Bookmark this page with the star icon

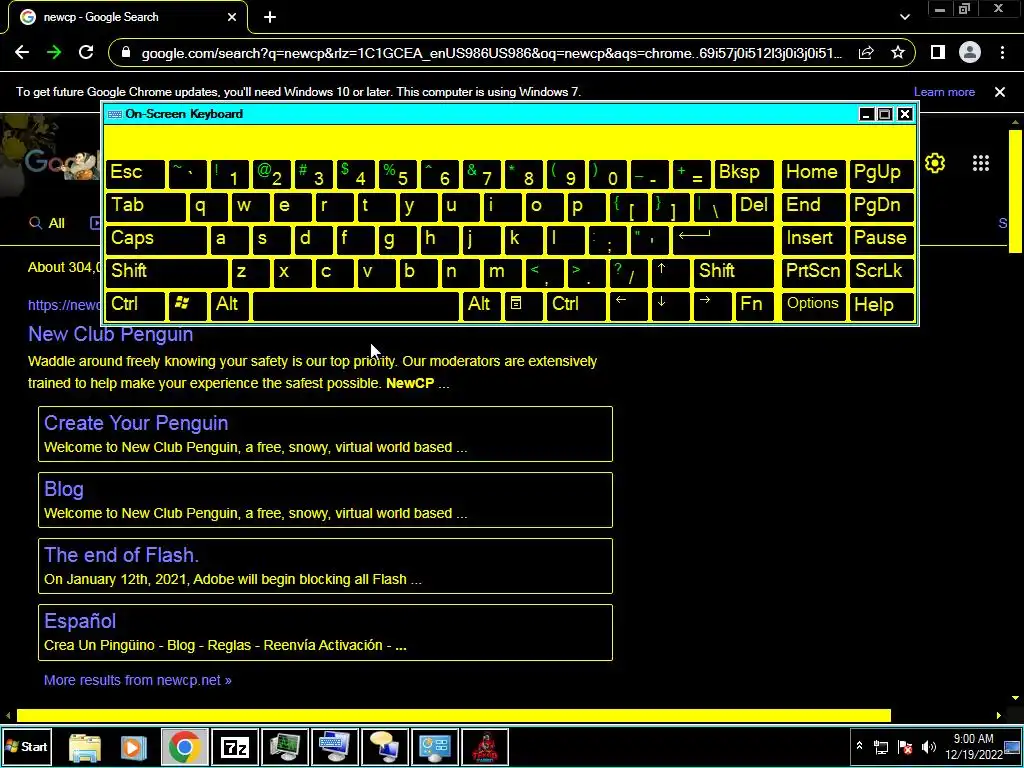[898, 53]
